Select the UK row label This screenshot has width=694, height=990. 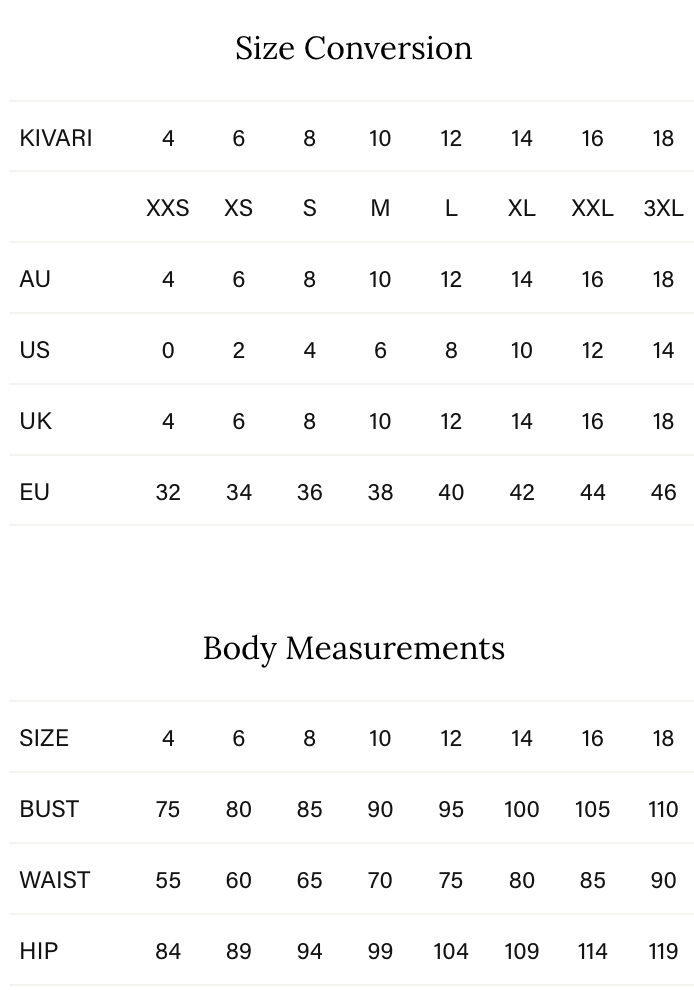[x=36, y=421]
